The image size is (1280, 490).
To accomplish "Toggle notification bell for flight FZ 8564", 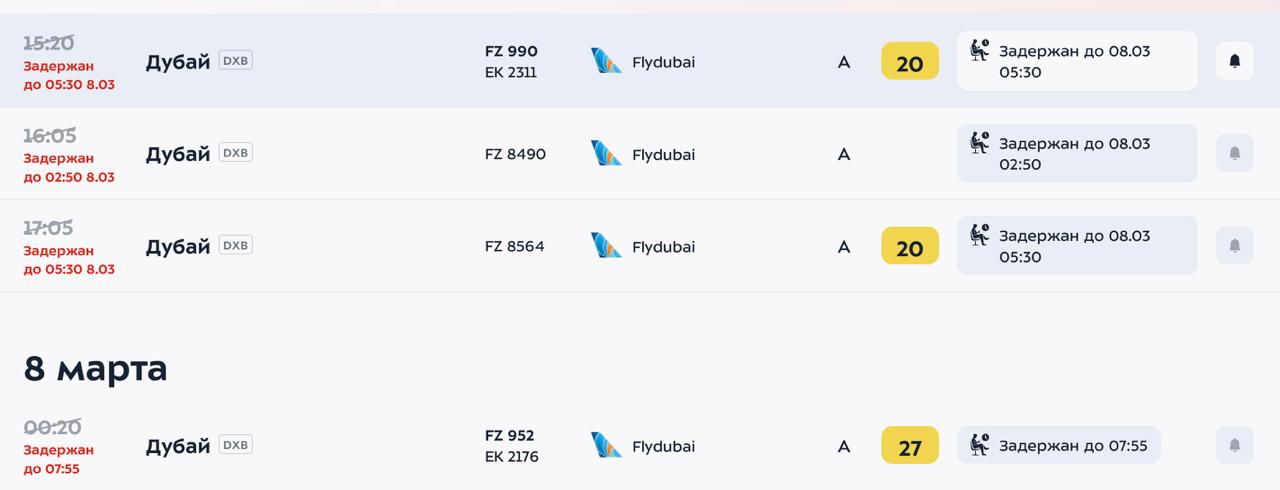I will click(1234, 245).
